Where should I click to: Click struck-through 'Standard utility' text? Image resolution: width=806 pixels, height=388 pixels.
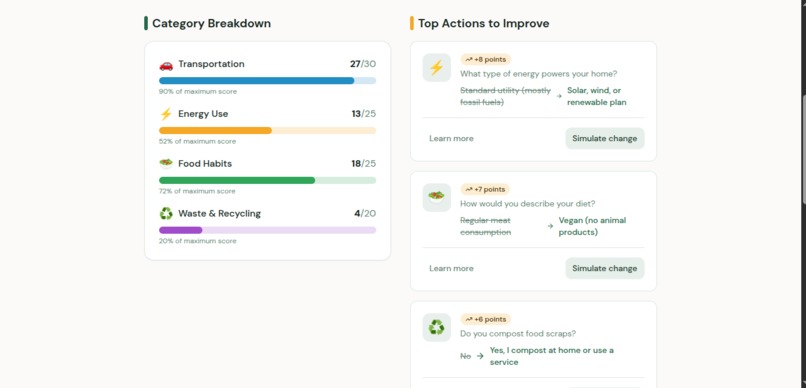tap(505, 96)
